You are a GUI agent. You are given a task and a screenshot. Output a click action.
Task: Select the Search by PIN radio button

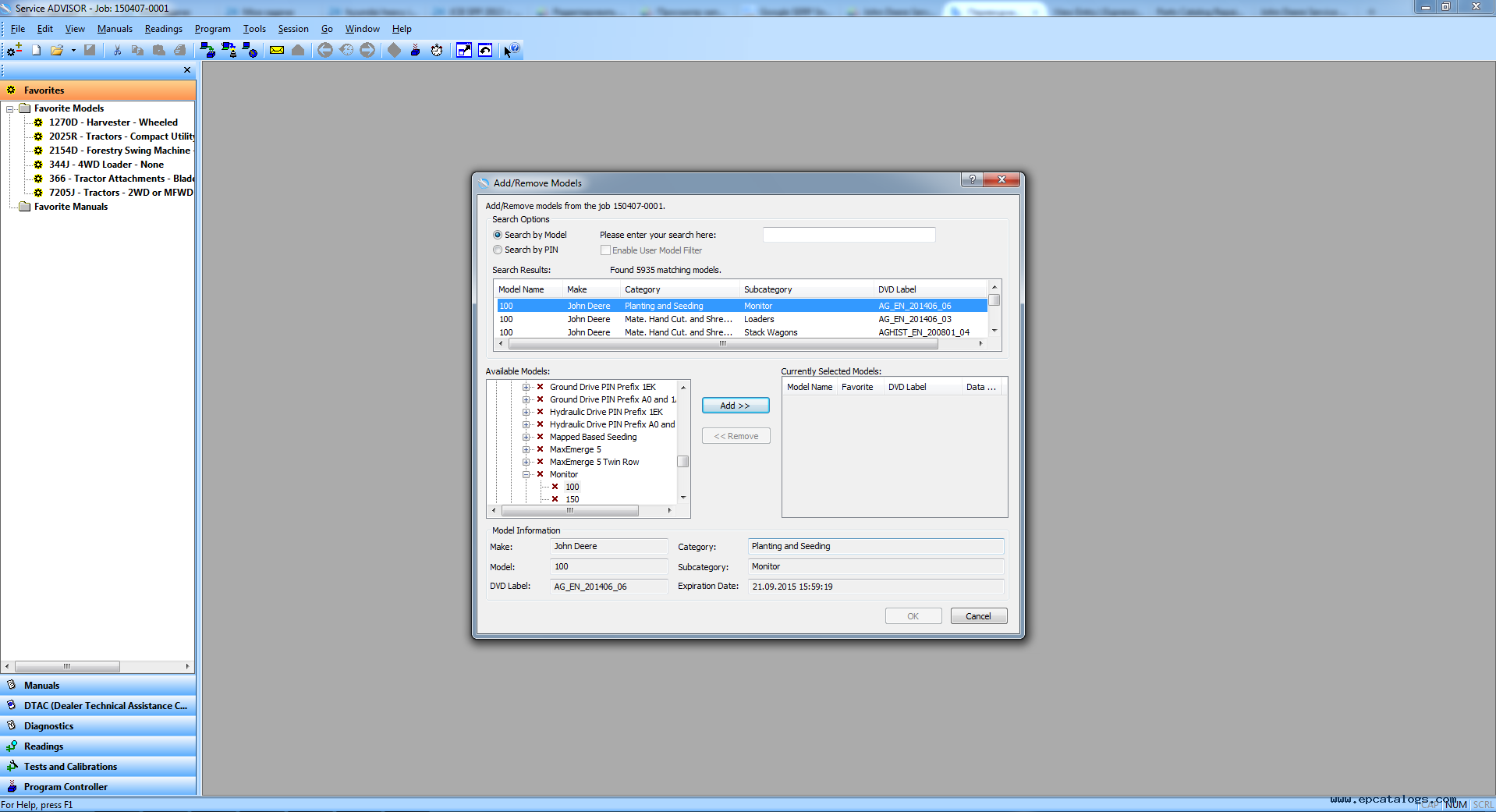coord(498,250)
